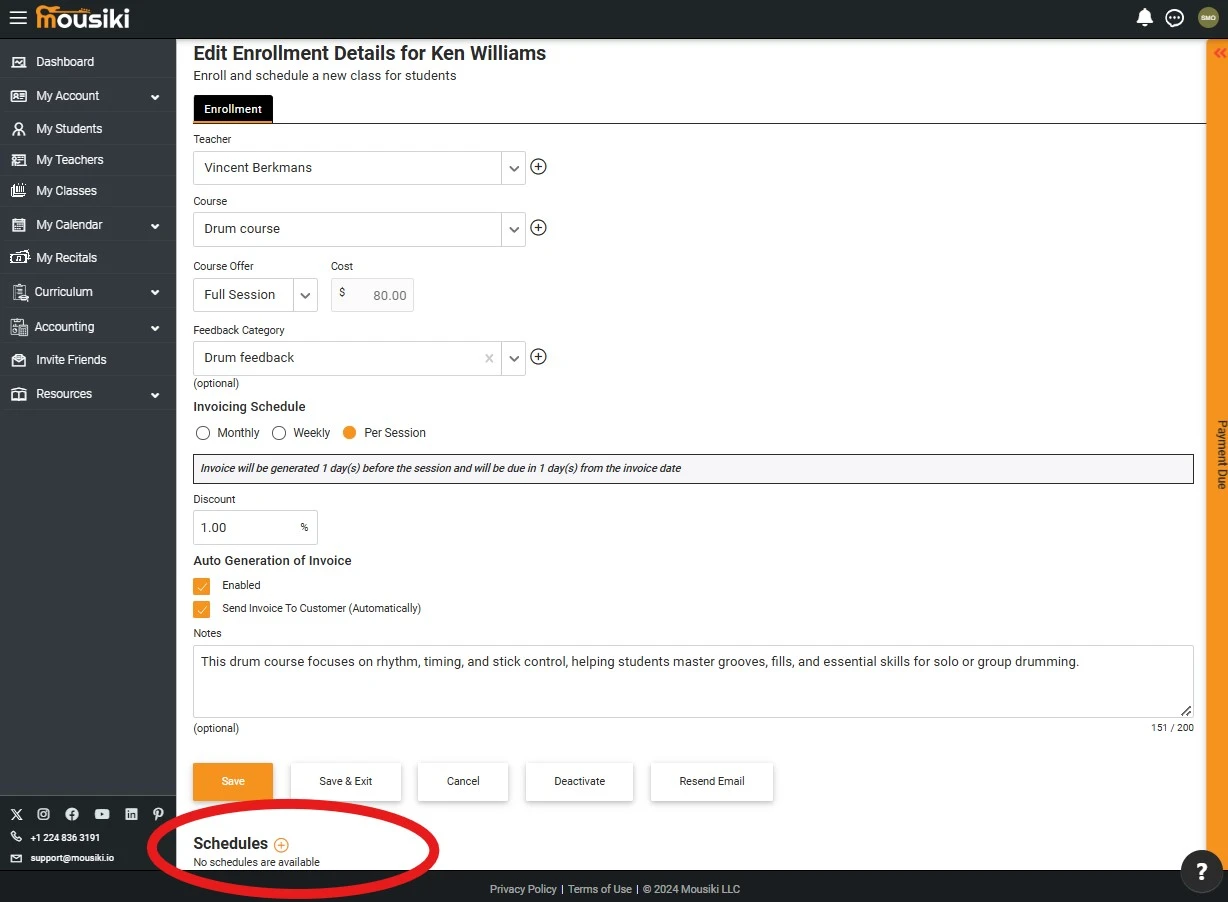
Task: Click the Save & Exit button
Action: tap(345, 782)
